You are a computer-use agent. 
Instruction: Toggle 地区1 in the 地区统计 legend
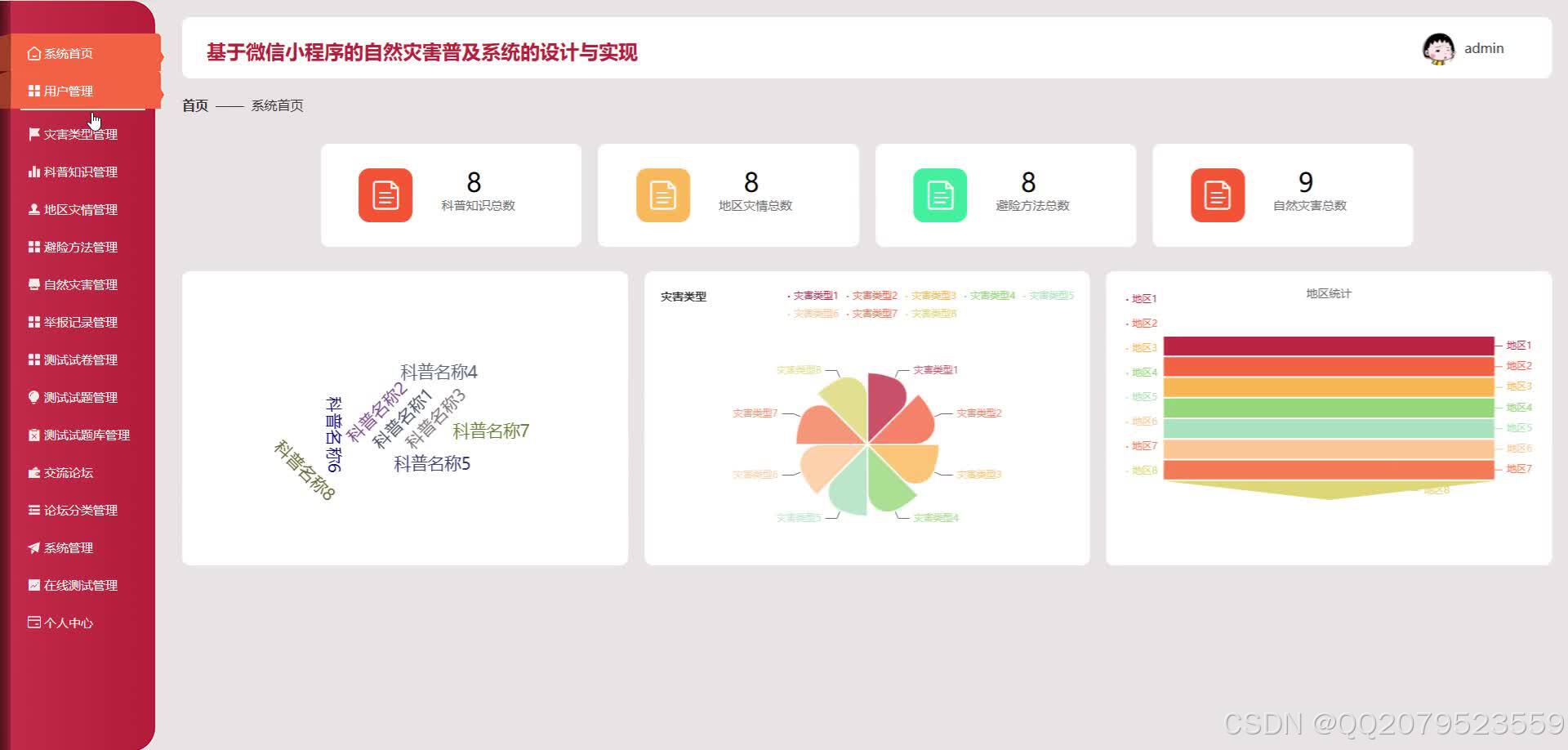click(1142, 298)
